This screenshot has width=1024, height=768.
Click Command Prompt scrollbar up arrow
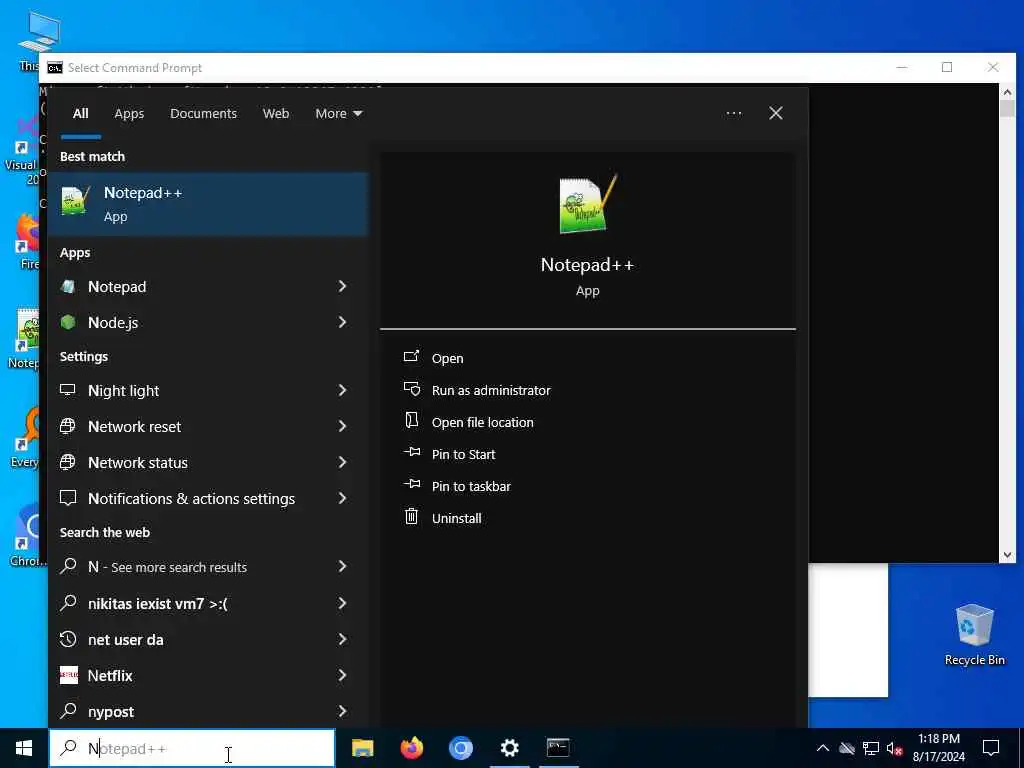pyautogui.click(x=1007, y=91)
